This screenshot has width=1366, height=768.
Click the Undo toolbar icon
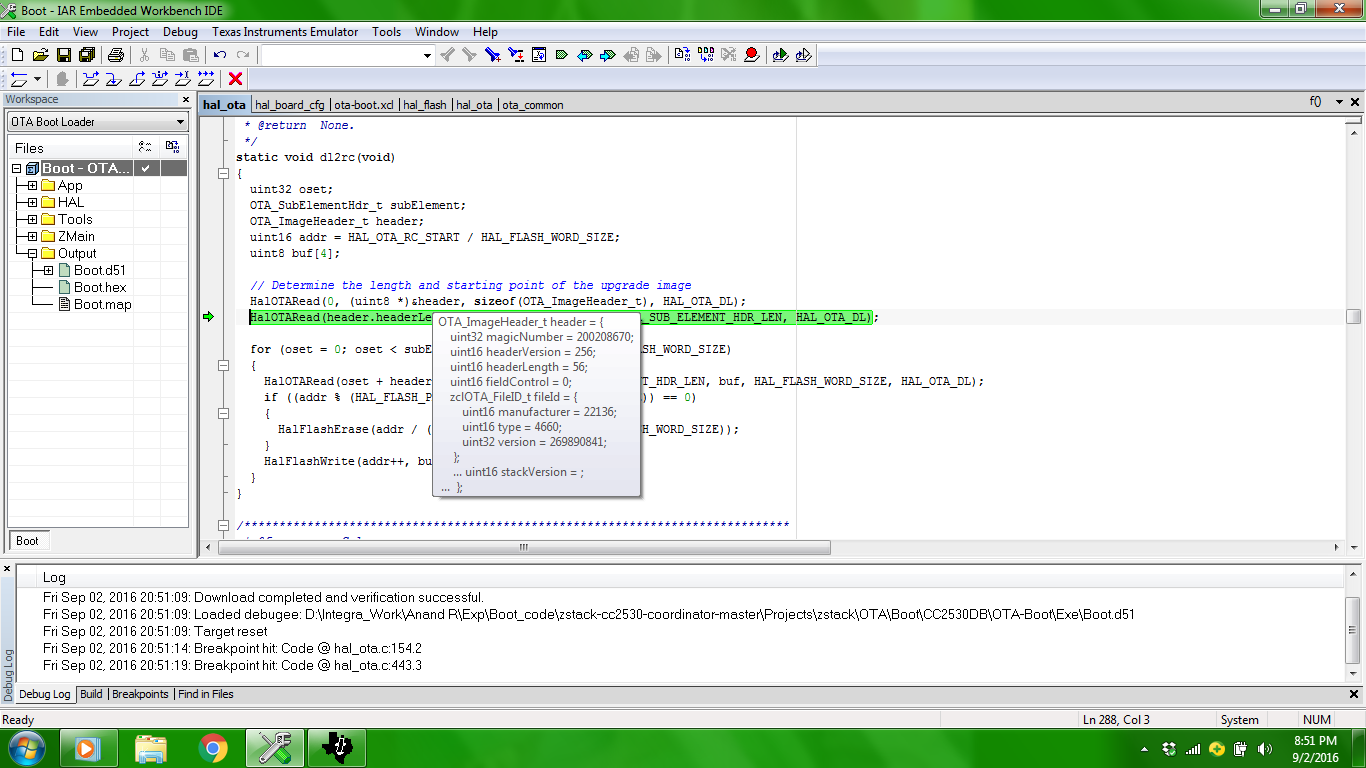pos(220,55)
